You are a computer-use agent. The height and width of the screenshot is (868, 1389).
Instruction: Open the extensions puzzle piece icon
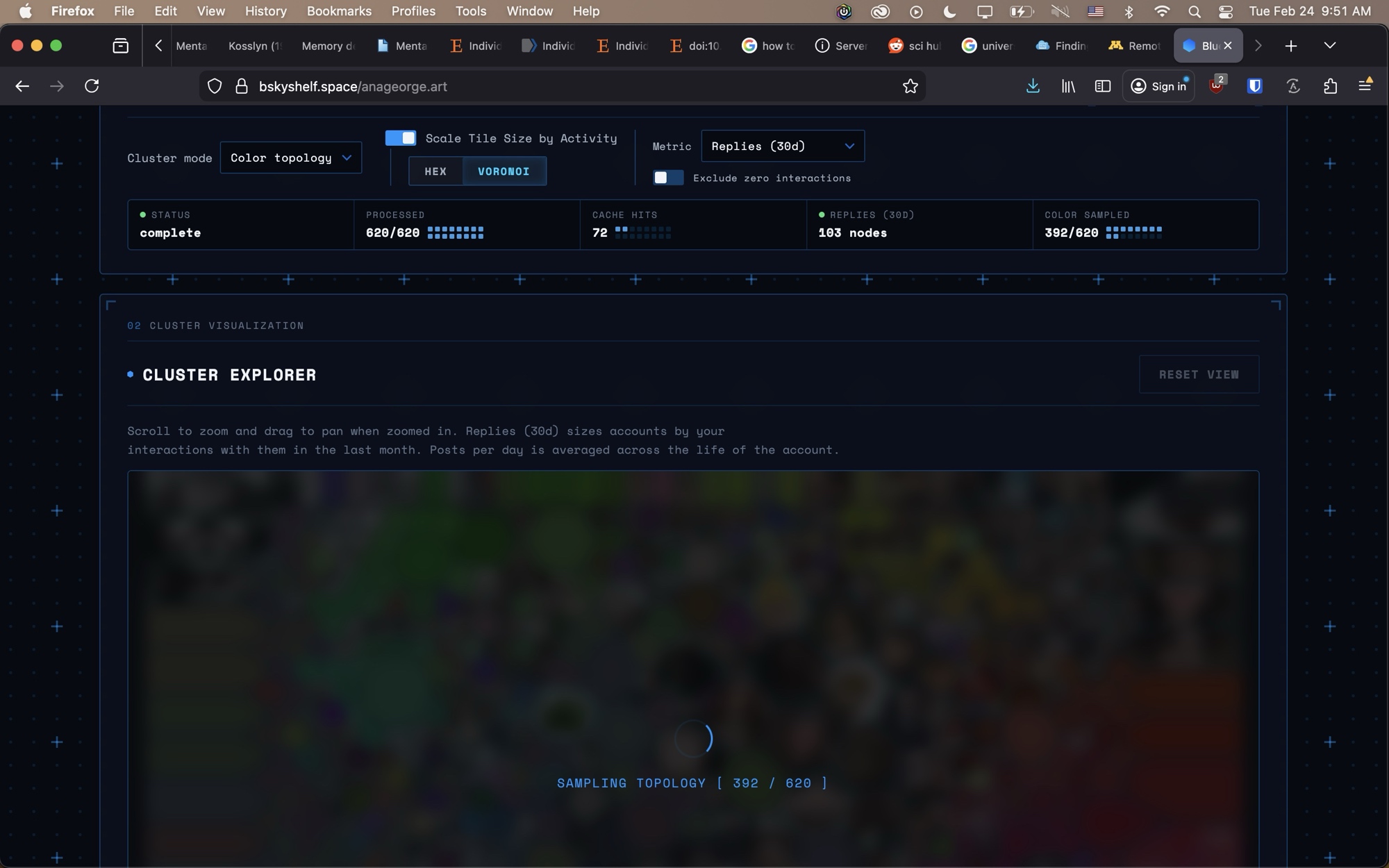[x=1330, y=86]
